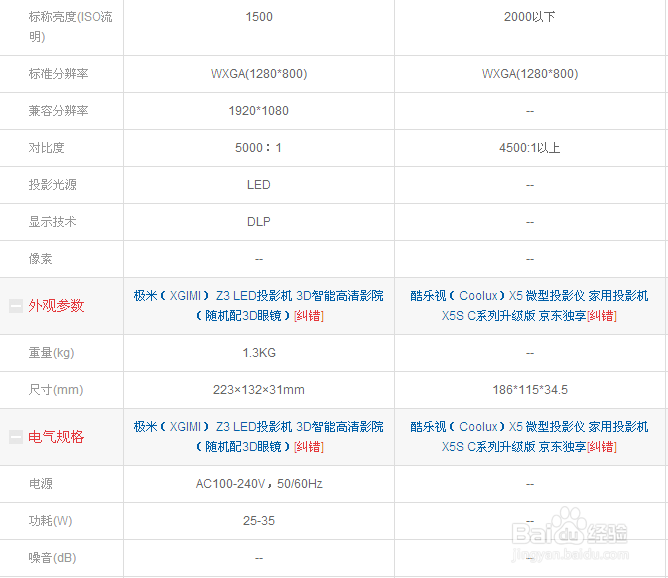
Task: Click the 1.3KG weight value
Action: 259,353
